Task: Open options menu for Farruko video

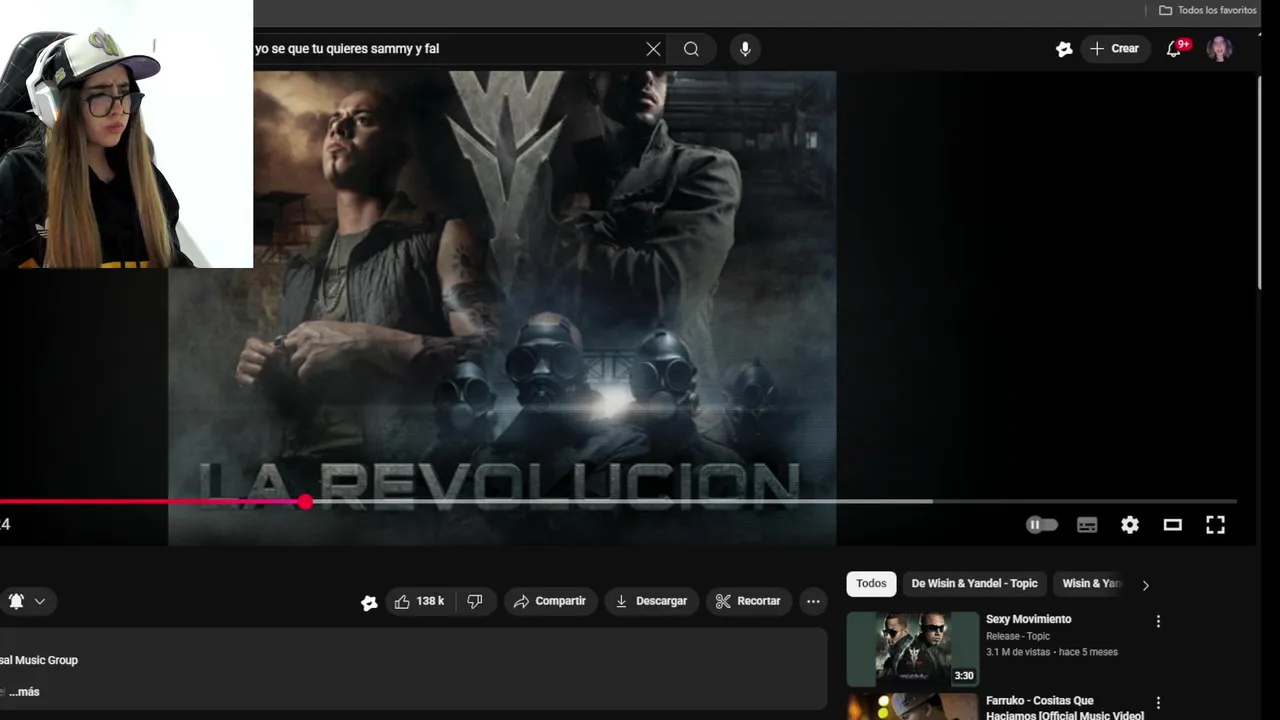Action: pyautogui.click(x=1158, y=703)
